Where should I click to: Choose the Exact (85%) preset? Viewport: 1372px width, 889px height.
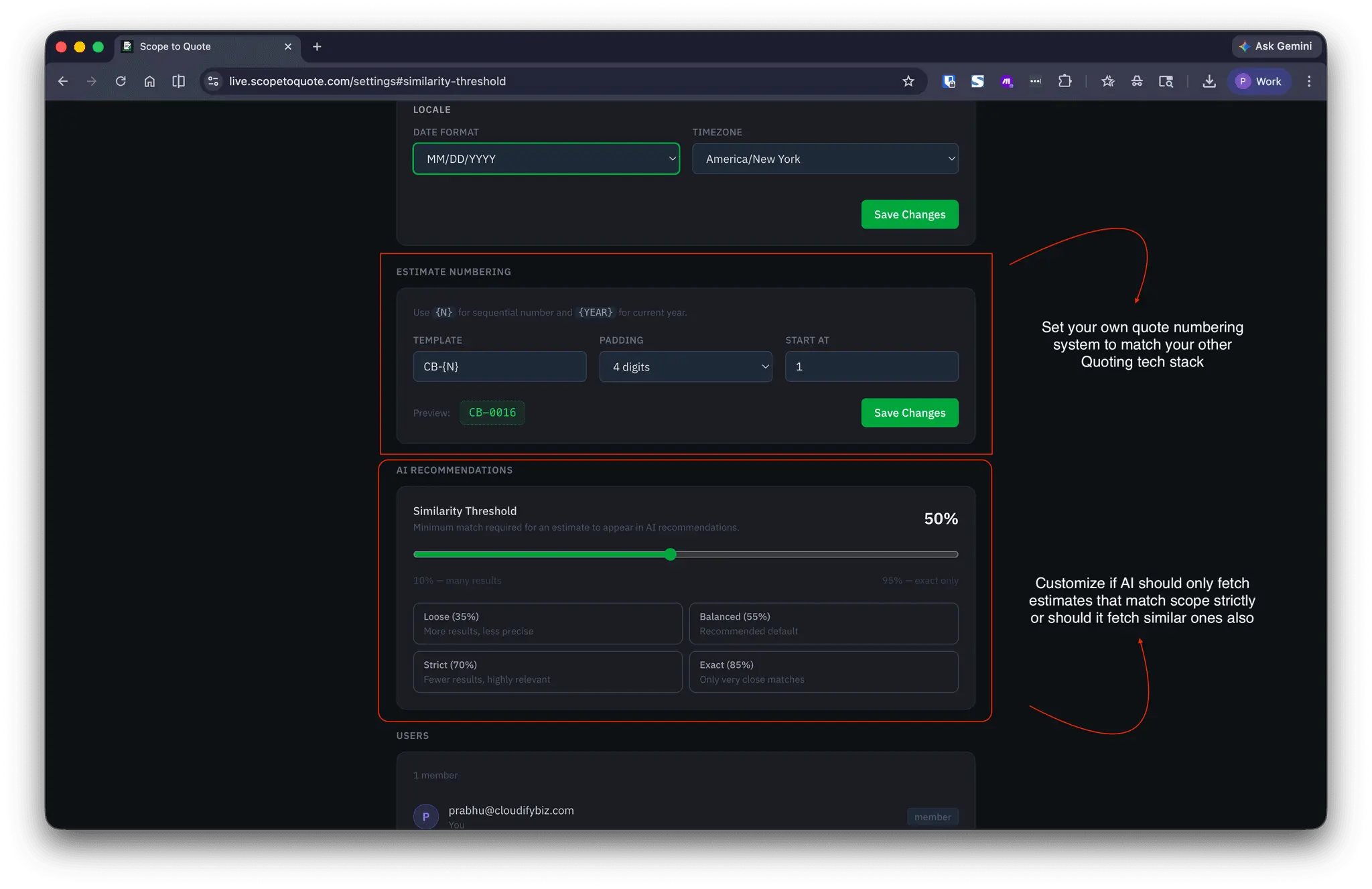823,672
